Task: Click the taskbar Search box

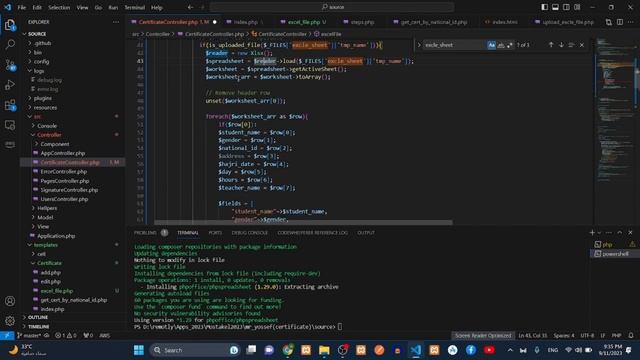Action: tap(195, 350)
